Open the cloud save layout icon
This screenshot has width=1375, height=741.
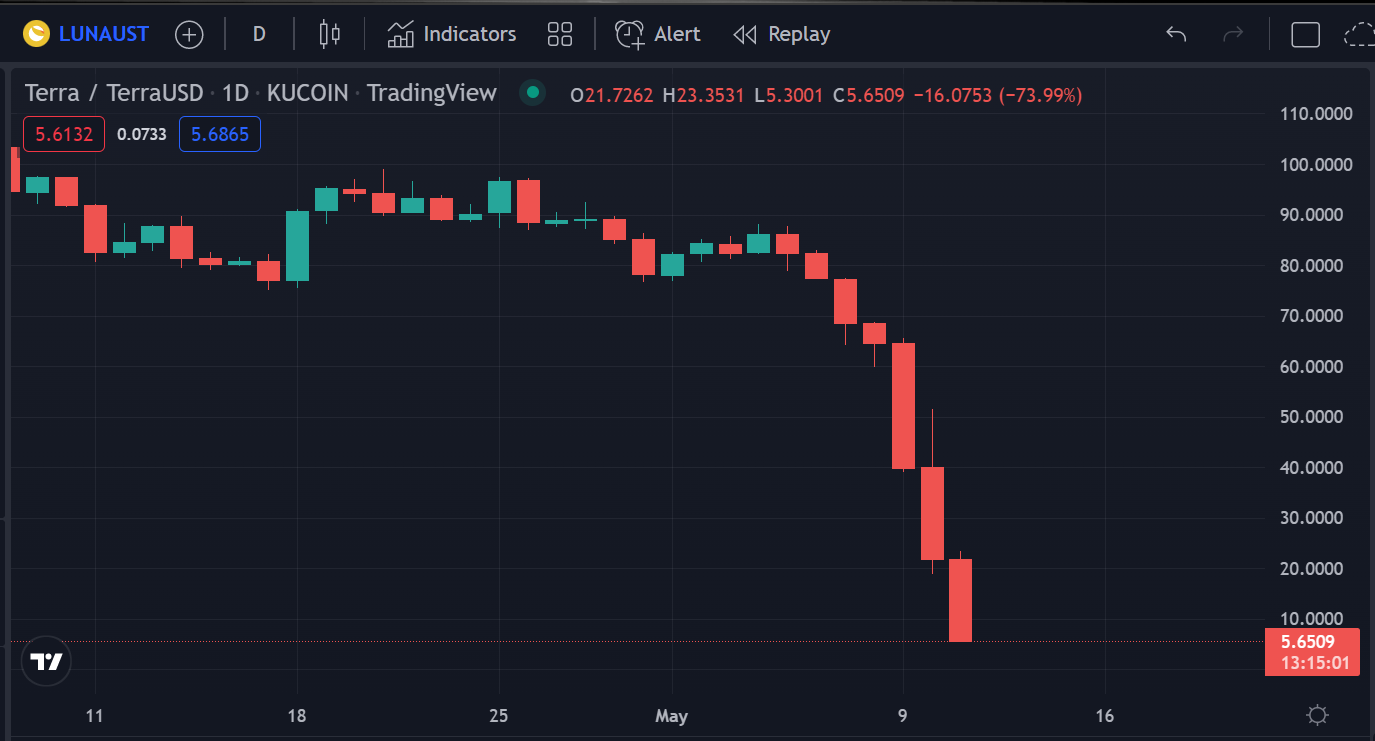(x=1360, y=35)
